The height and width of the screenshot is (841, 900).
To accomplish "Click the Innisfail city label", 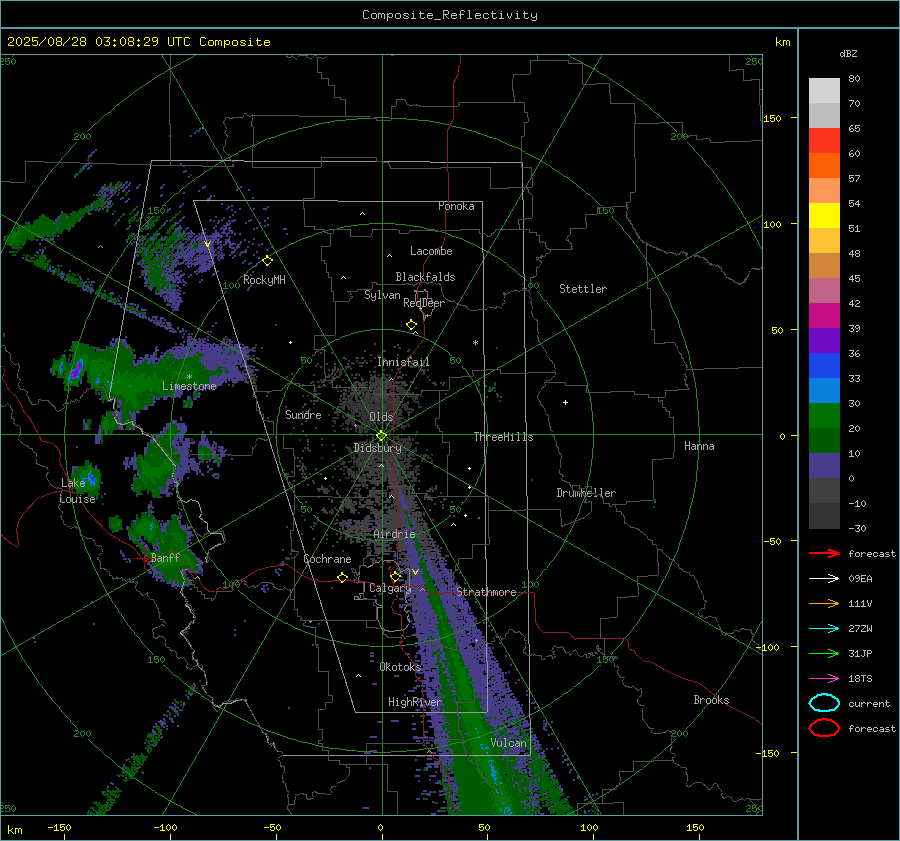I will tap(403, 362).
